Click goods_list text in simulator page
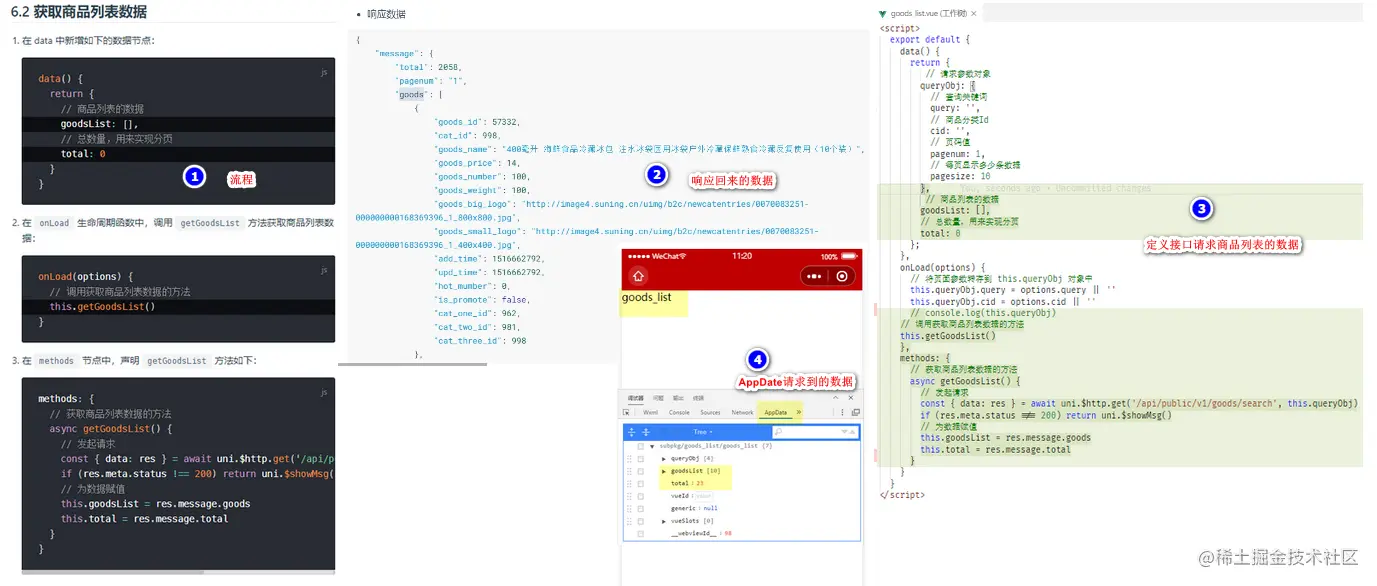Viewport: 1377px width, 586px height. [x=646, y=297]
